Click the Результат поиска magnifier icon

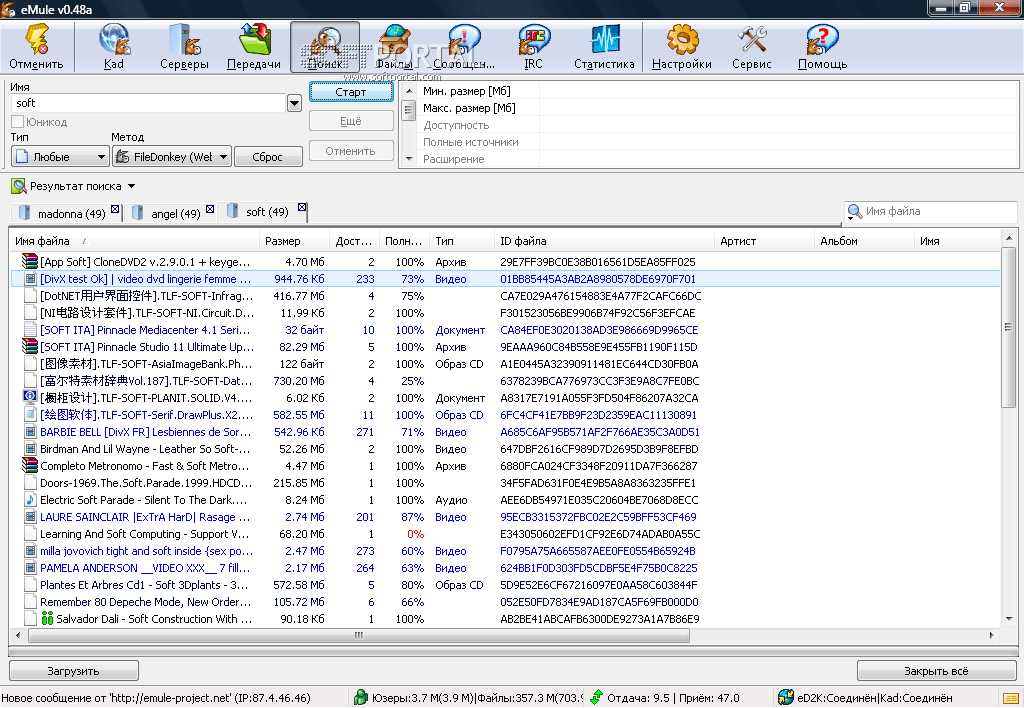pyautogui.click(x=18, y=186)
